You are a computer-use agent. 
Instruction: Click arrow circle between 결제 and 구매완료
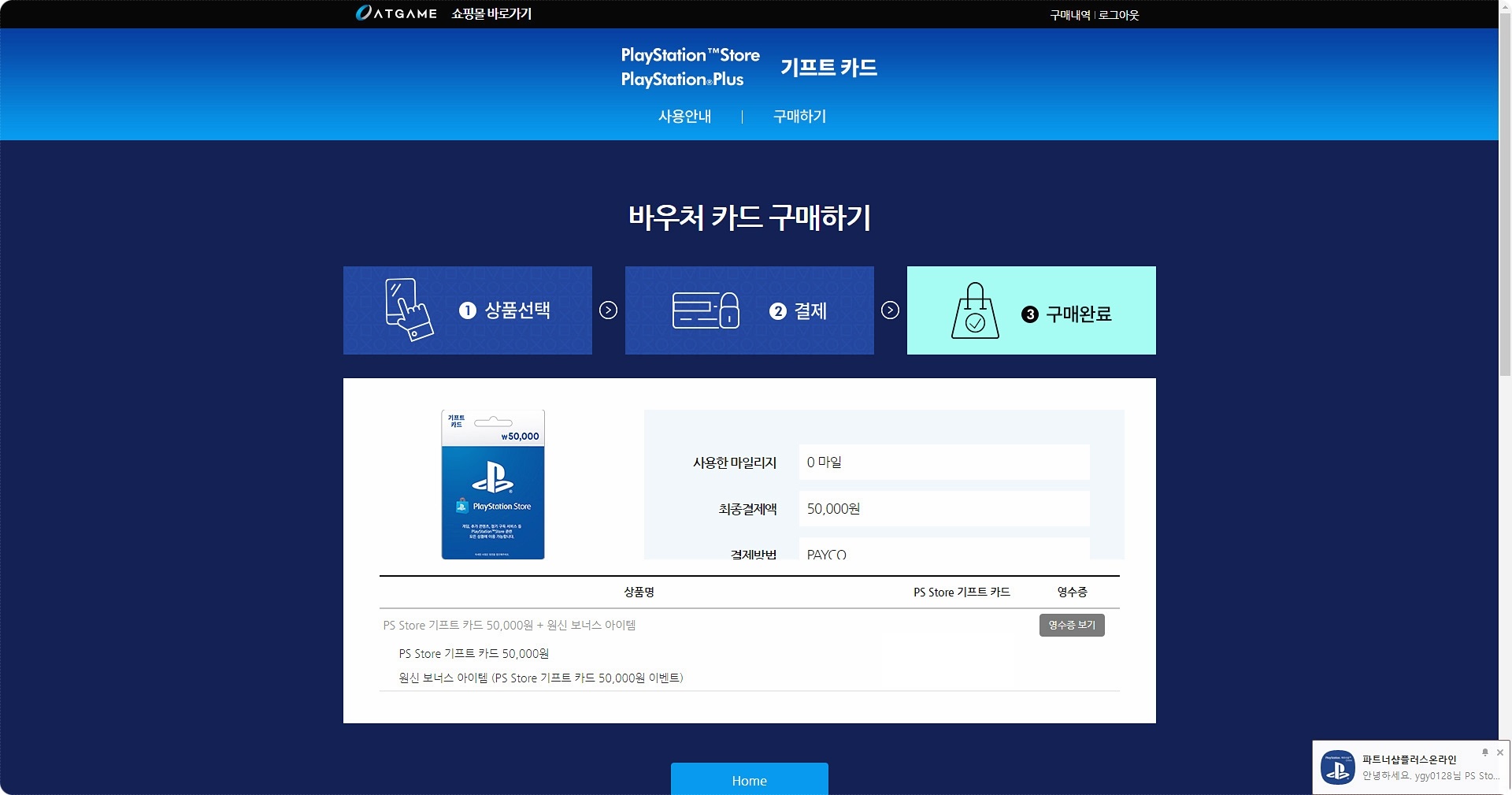pos(890,310)
